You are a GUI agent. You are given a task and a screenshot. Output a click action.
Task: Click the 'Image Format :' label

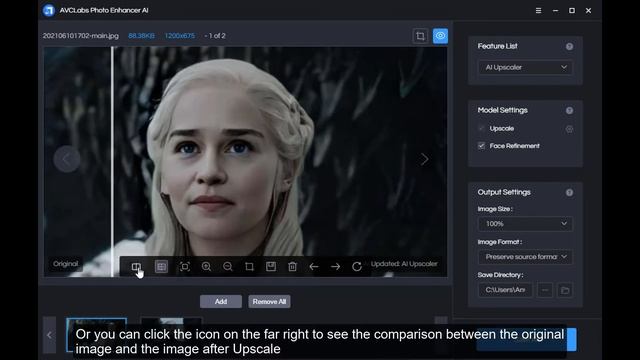(x=500, y=242)
